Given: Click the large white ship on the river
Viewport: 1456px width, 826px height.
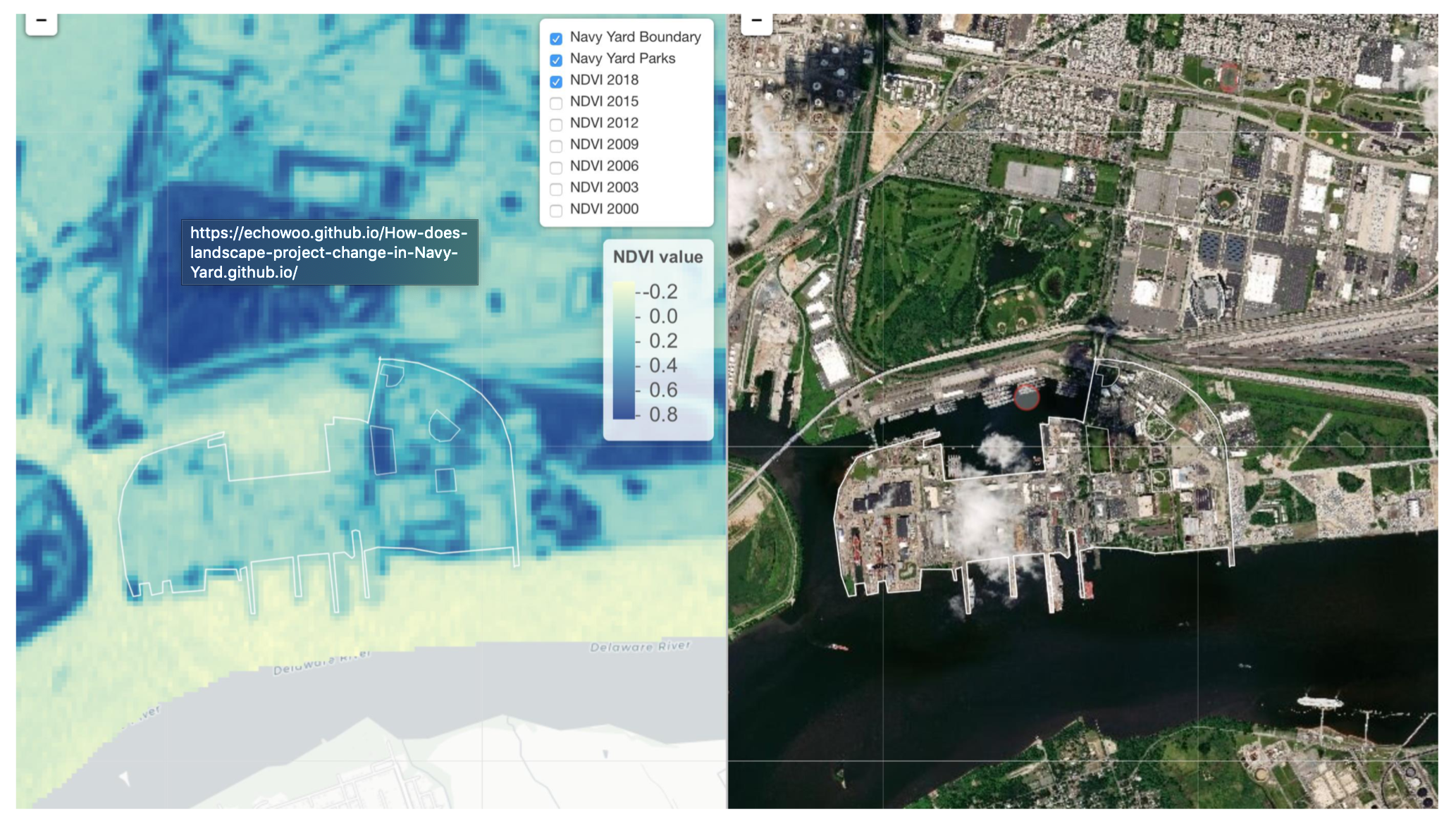Looking at the screenshot, I should coord(1320,701).
